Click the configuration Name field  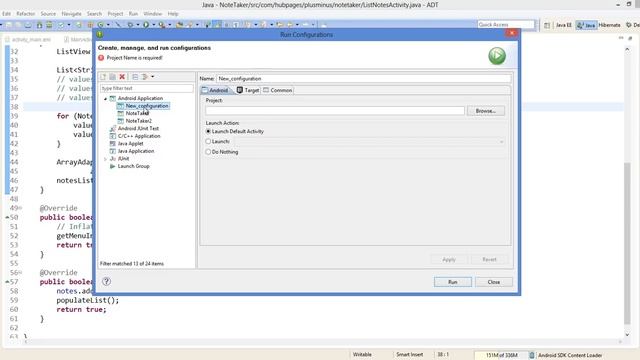coord(363,78)
